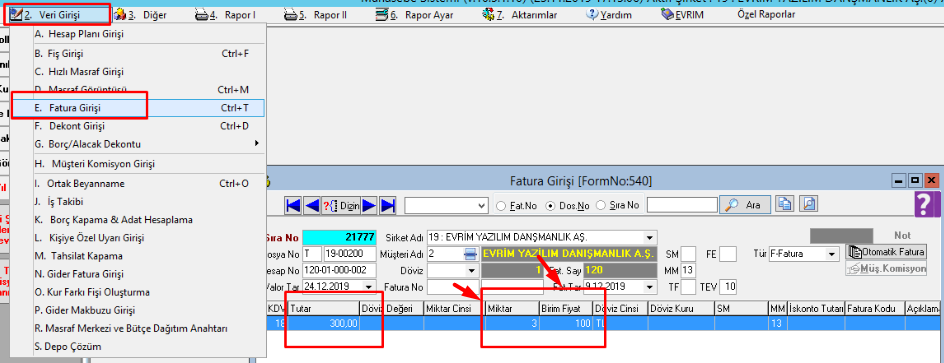Open the Özel Raporlar menu

(x=766, y=14)
